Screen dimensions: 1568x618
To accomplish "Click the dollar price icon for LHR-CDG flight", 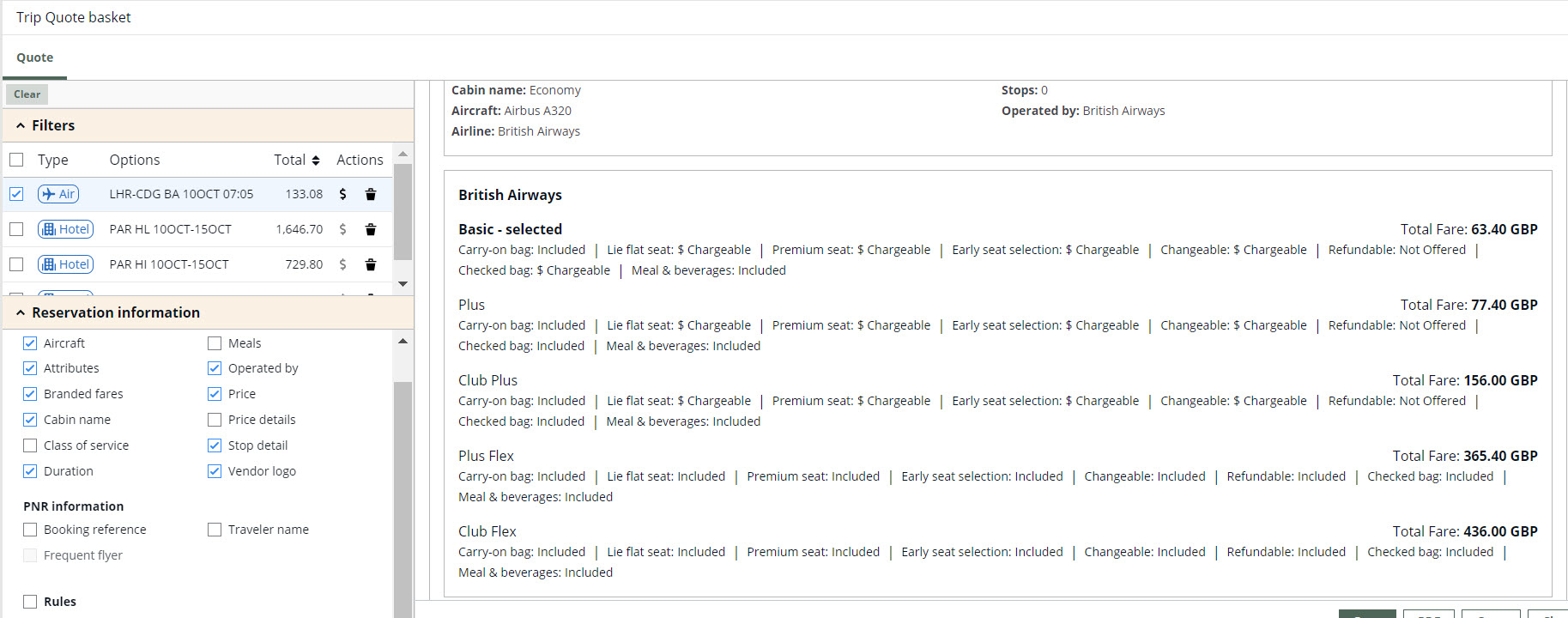I will click(x=342, y=194).
